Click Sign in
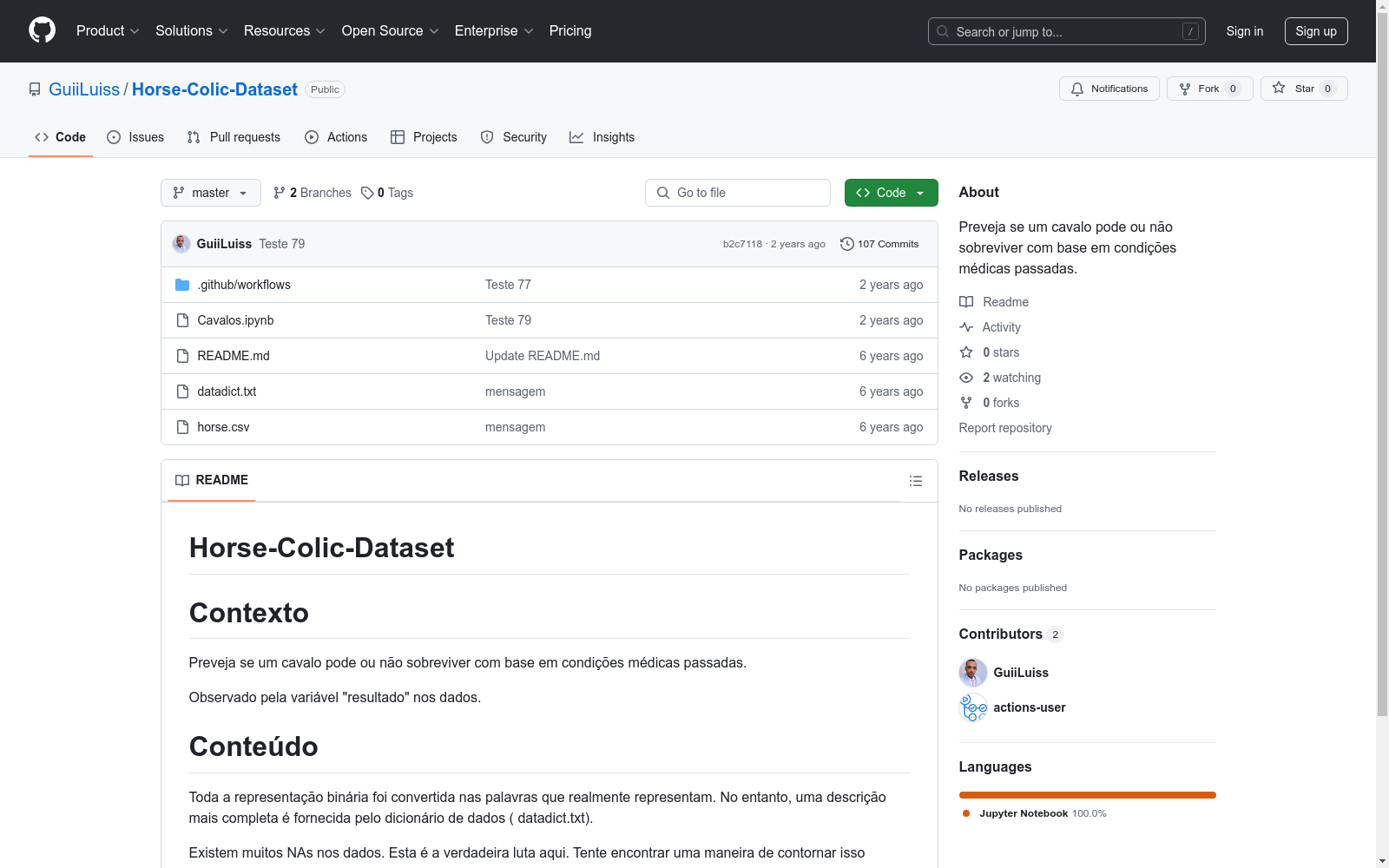This screenshot has height=868, width=1389. coord(1245,31)
